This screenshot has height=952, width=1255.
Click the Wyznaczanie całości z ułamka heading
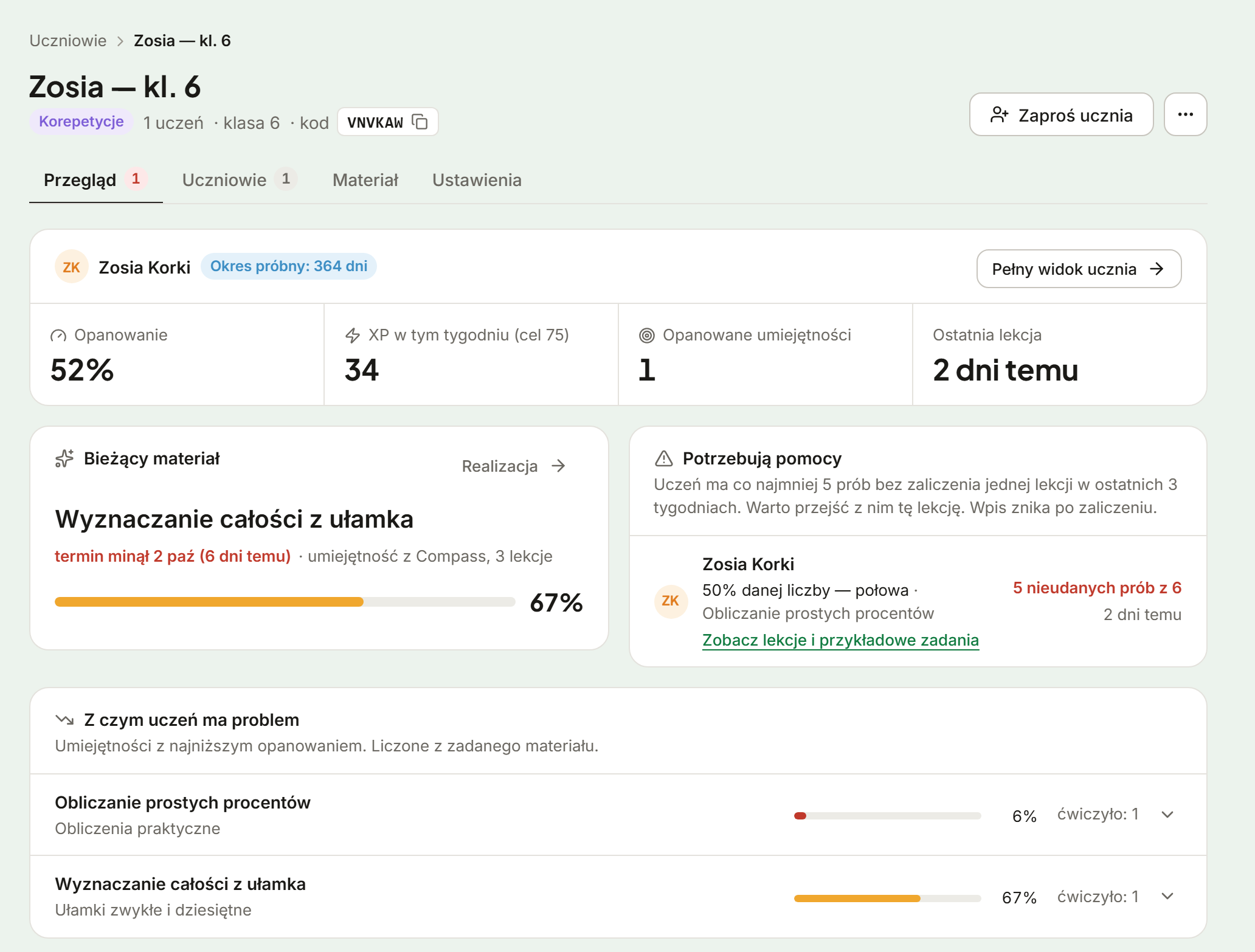click(234, 519)
